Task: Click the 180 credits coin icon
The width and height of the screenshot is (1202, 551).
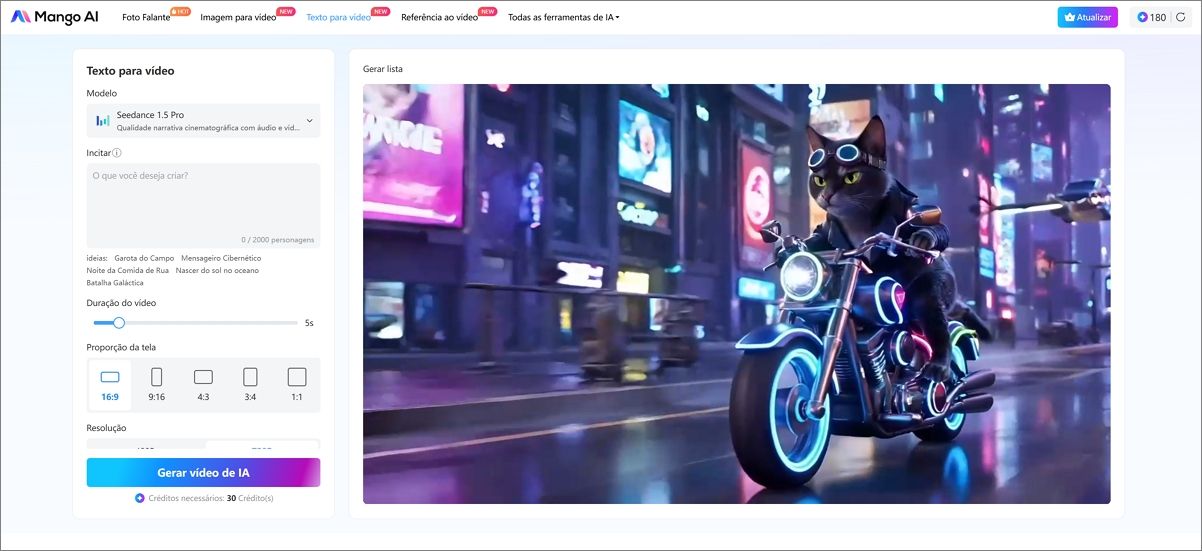Action: pos(1142,17)
